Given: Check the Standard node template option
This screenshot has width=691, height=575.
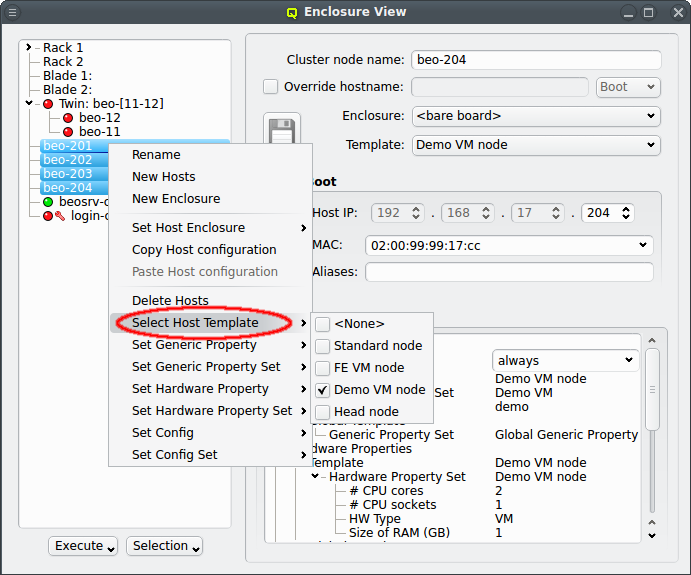Looking at the screenshot, I should [323, 346].
